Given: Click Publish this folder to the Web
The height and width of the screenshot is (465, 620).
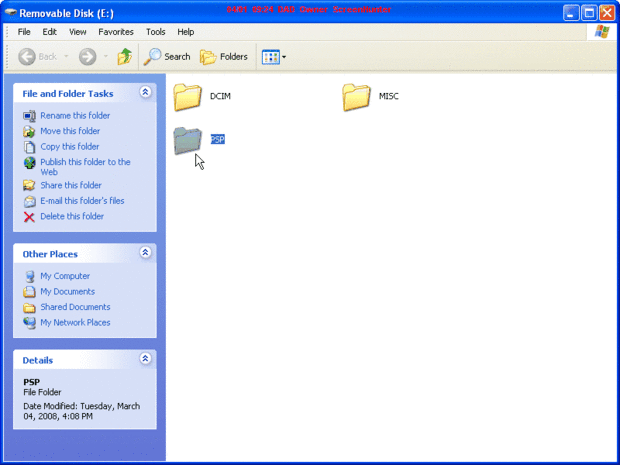Looking at the screenshot, I should (x=85, y=167).
